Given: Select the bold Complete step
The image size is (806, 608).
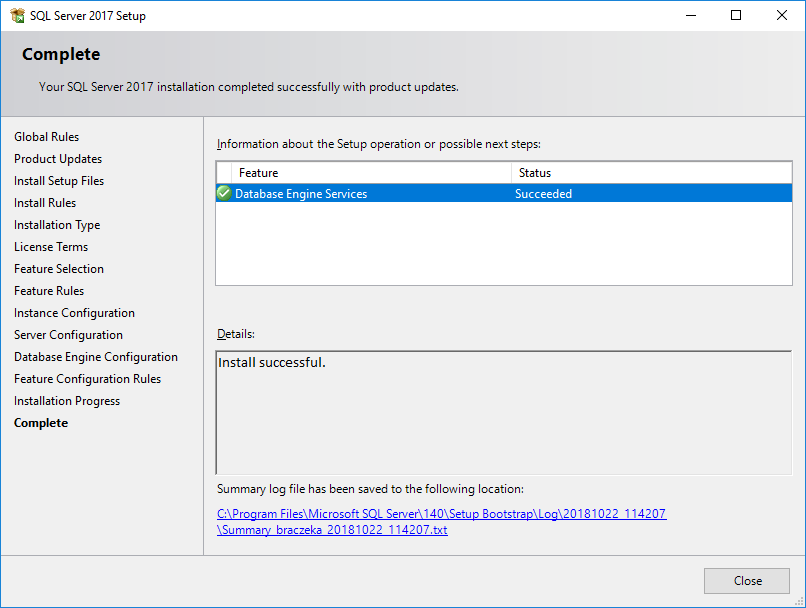Looking at the screenshot, I should tap(41, 423).
